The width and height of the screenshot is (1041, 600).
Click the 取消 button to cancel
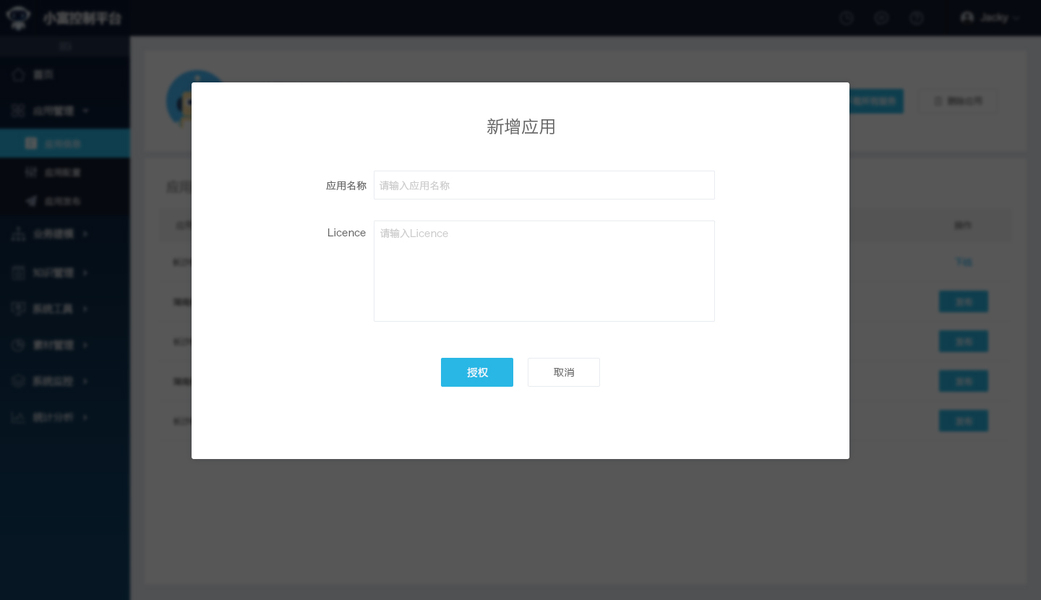click(x=564, y=372)
